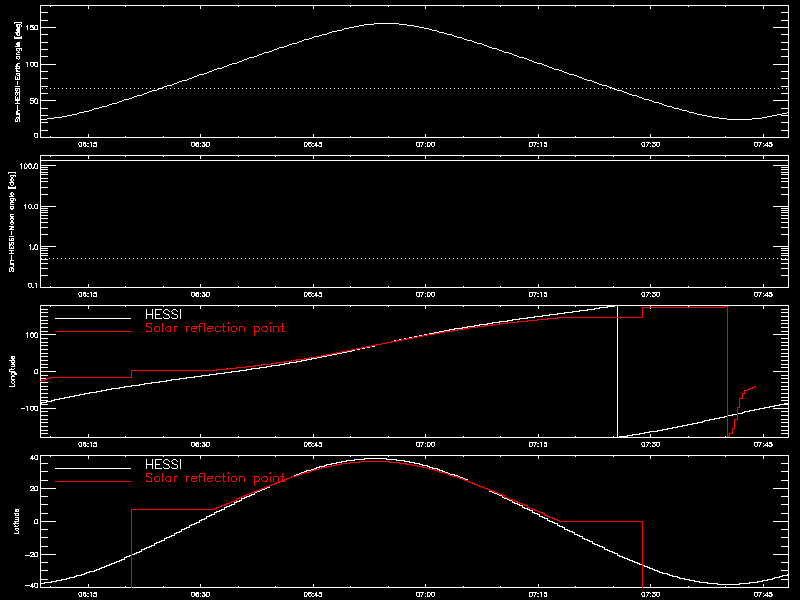Viewport: 800px width, 600px height.
Task: Click 07:00 time label under Latitude plot
Action: (425, 595)
